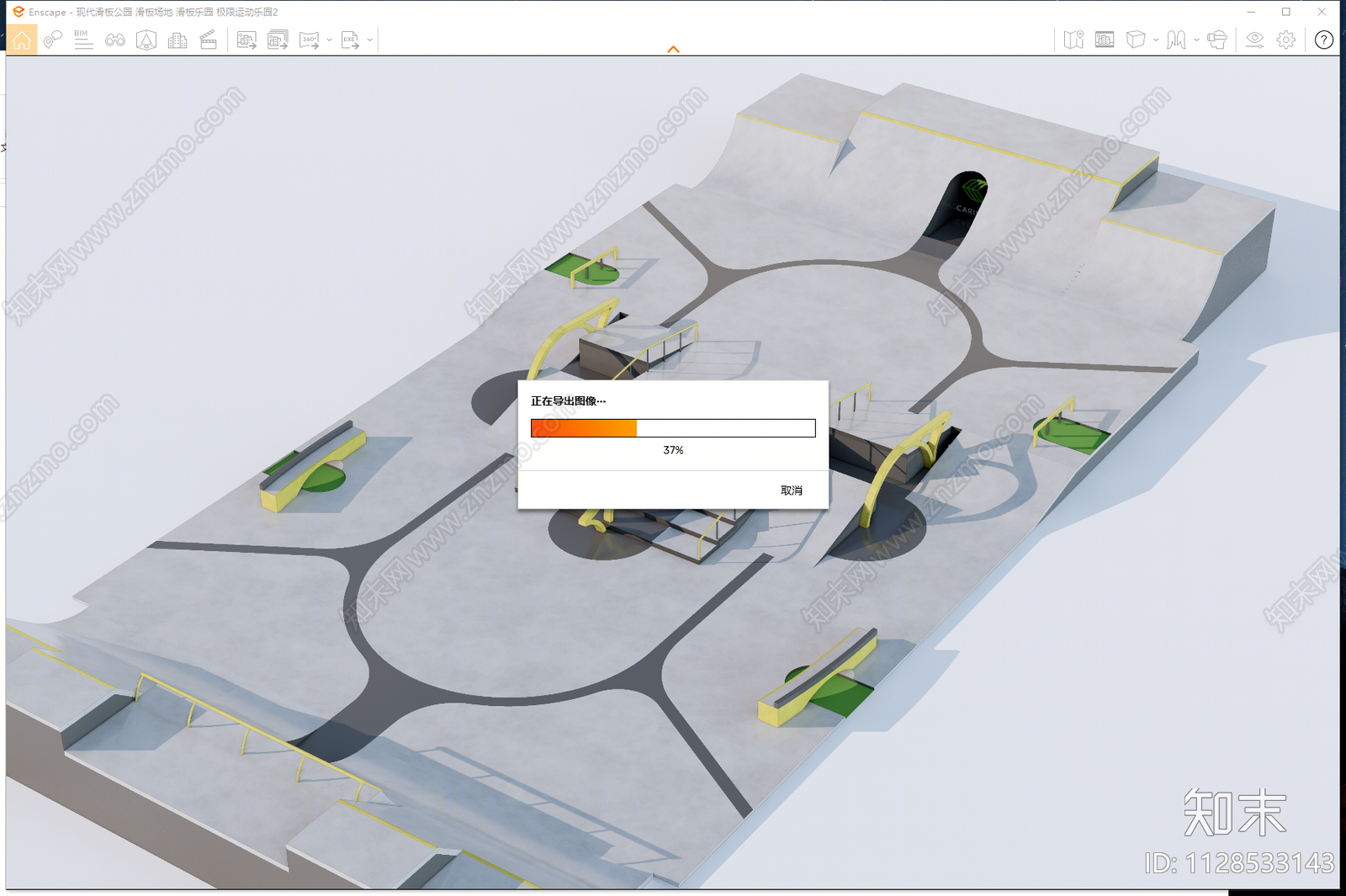Open the view management binoculars icon

click(x=115, y=40)
